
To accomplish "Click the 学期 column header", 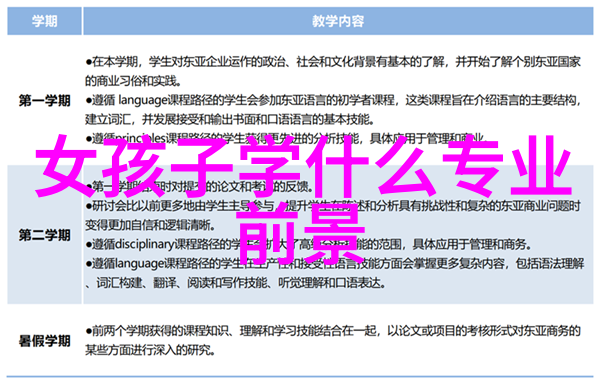I will point(44,21).
